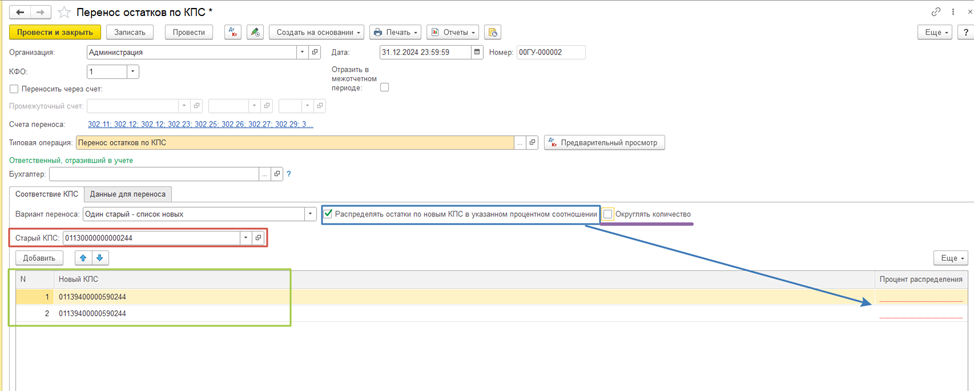
Task: Add document to favorites via star icon
Action: 63,12
